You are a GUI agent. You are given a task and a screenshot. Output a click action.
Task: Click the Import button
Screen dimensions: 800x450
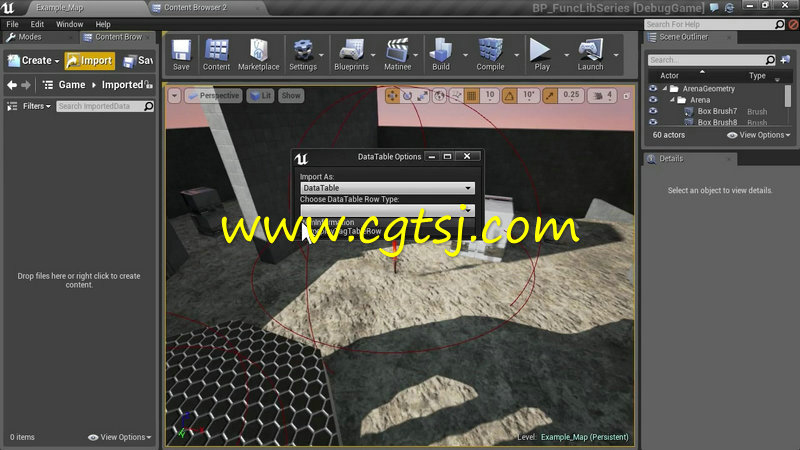89,61
